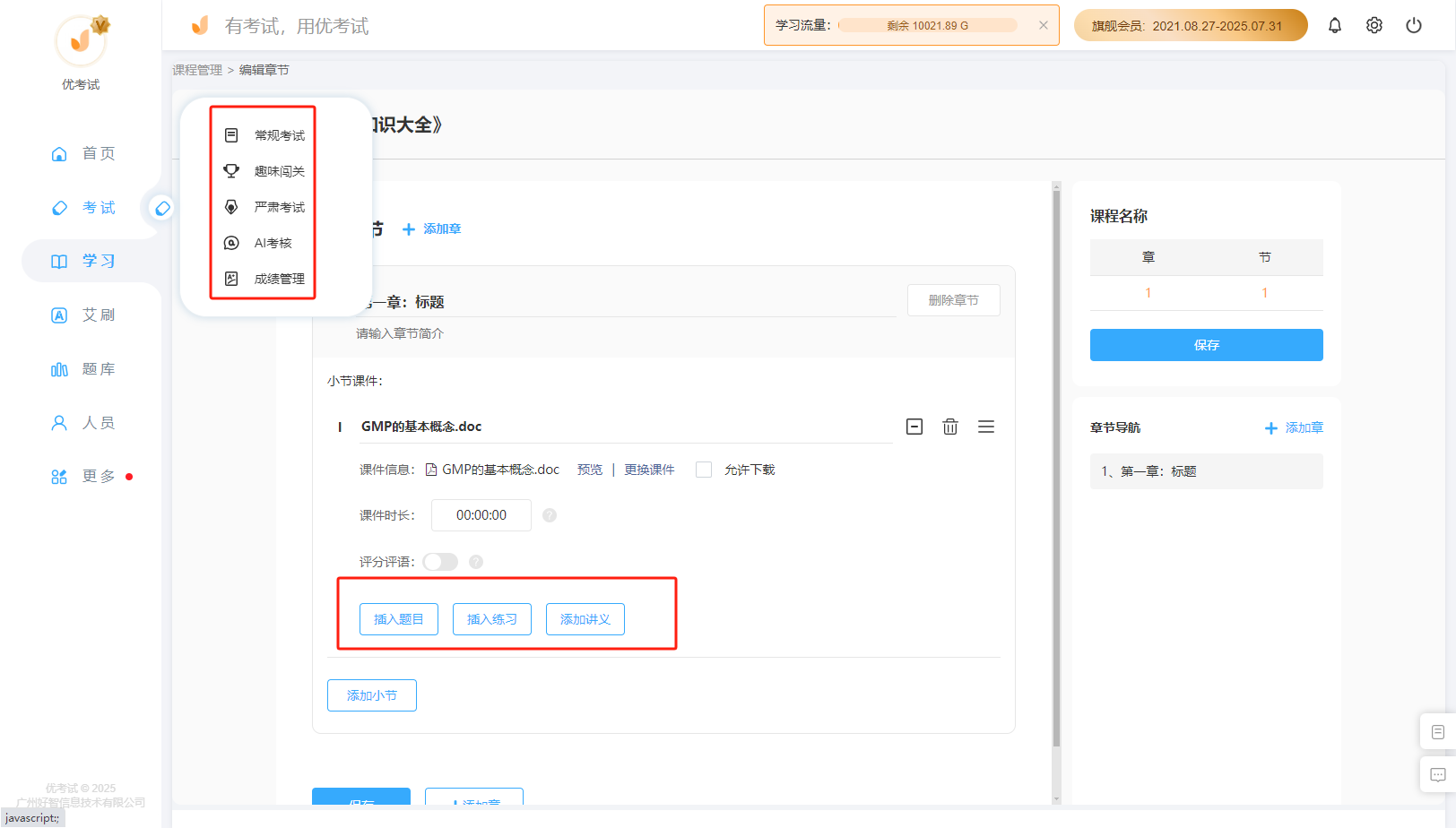Toggle the 评分评语 switch
The height and width of the screenshot is (828, 1456).
tap(440, 562)
